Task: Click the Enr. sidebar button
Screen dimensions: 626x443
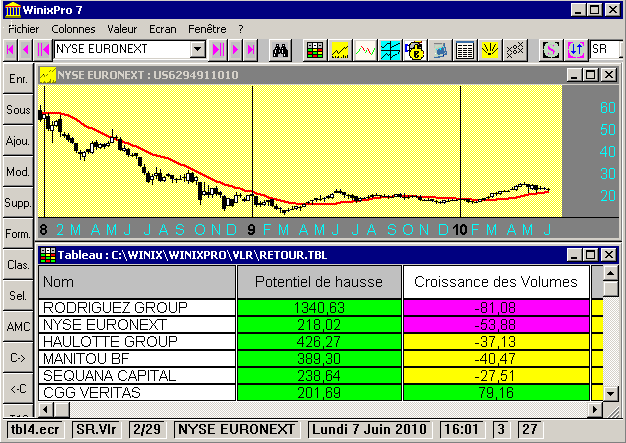Action: 18,79
